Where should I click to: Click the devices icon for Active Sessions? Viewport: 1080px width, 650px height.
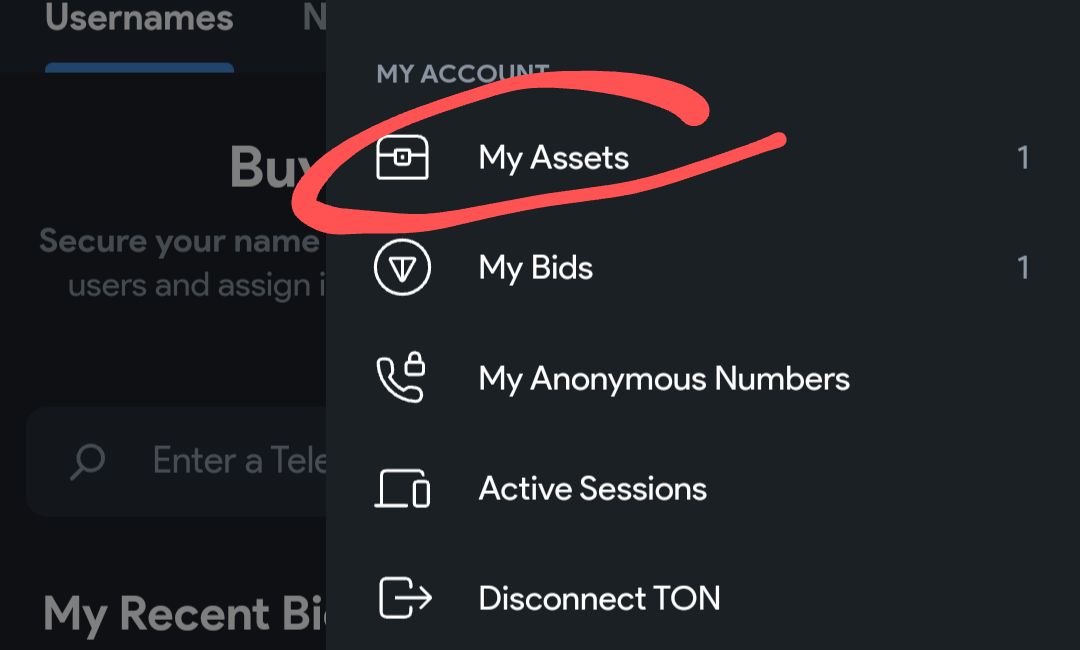coord(402,489)
